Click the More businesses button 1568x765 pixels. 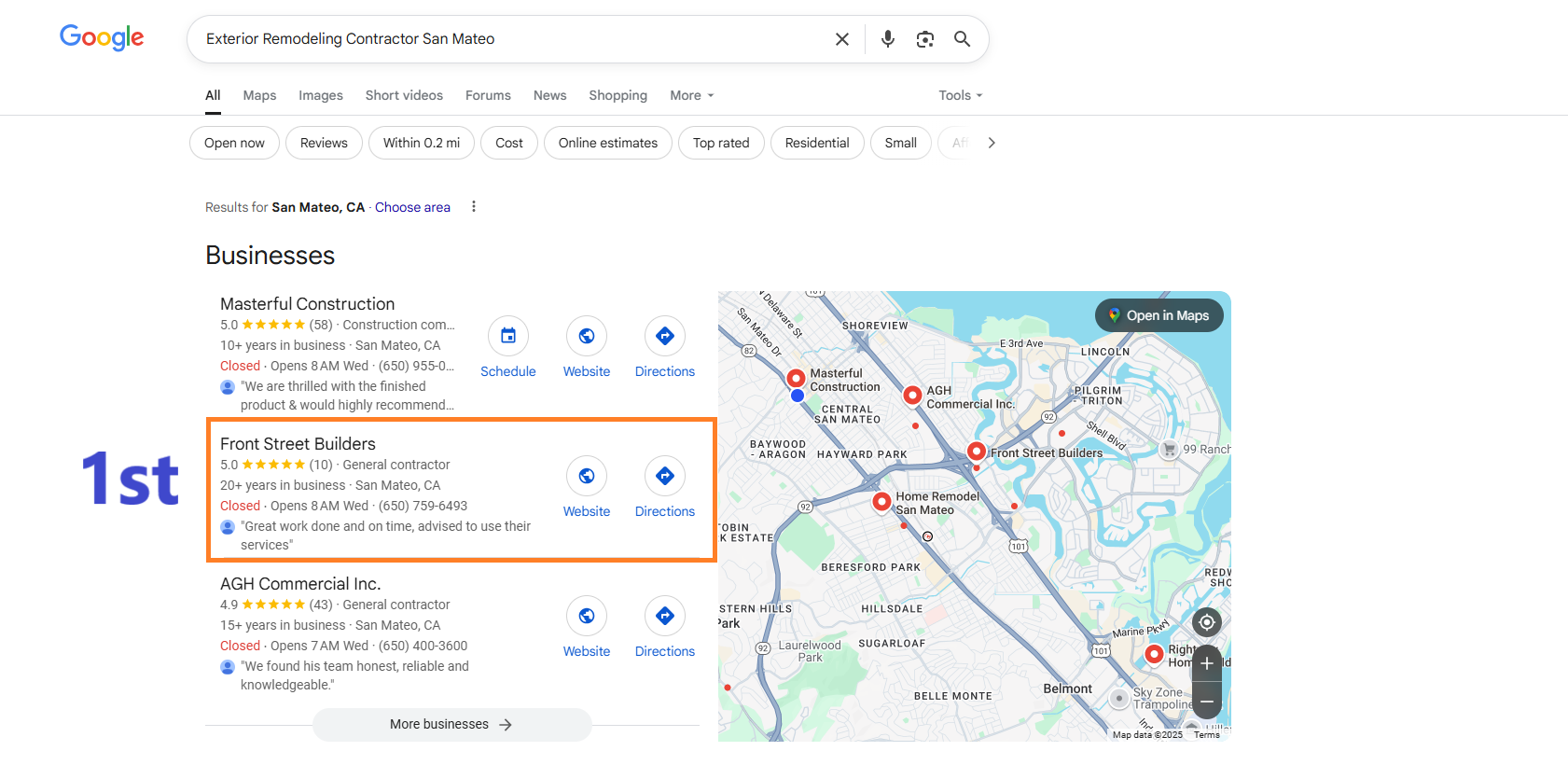451,725
